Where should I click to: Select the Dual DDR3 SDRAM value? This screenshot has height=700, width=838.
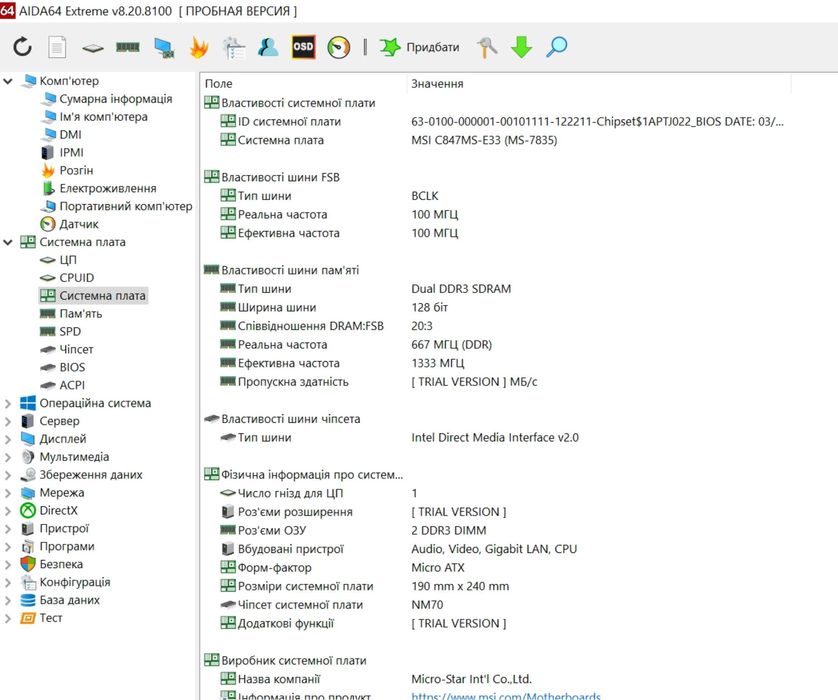[461, 289]
